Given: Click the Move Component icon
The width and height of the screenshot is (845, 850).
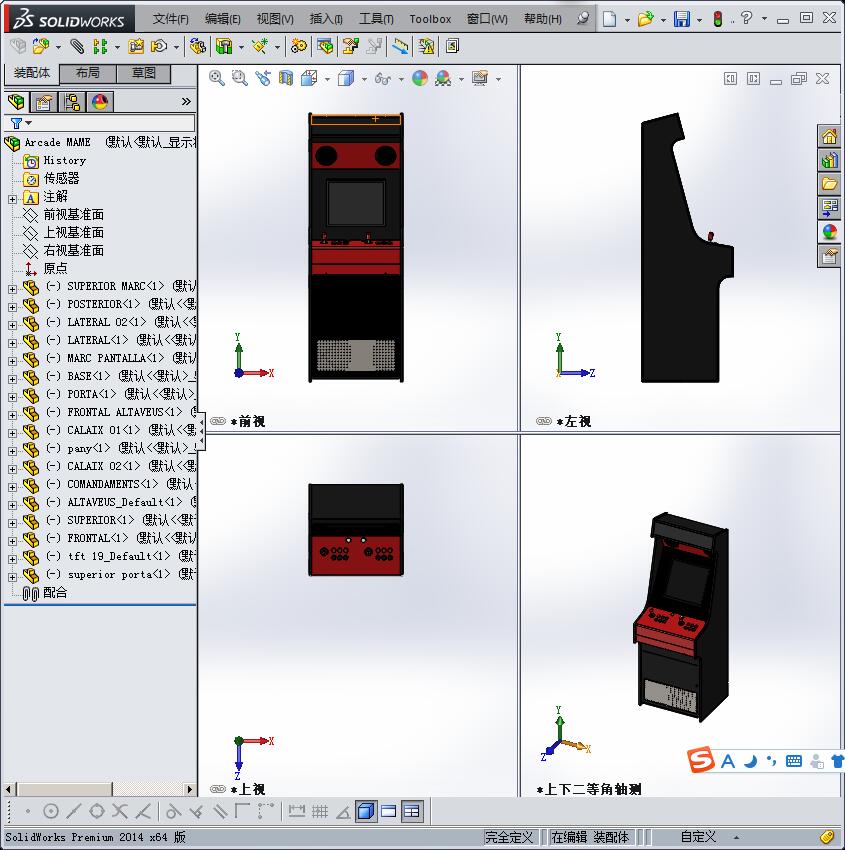Looking at the screenshot, I should 159,47.
